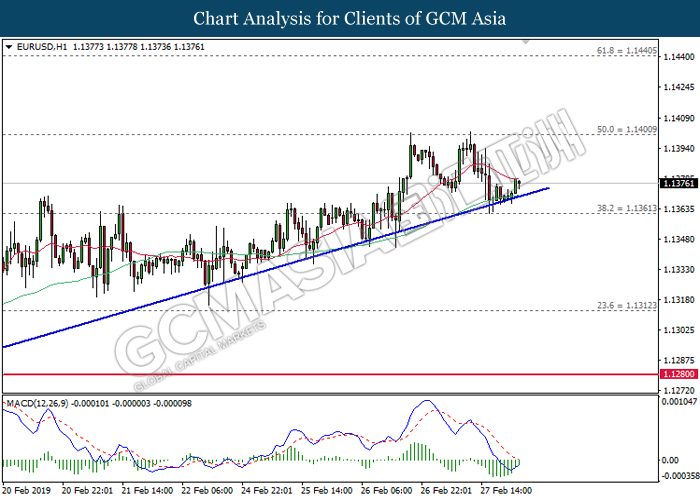
Task: Click the EURUSD,H1 symbol label
Action: coord(37,46)
